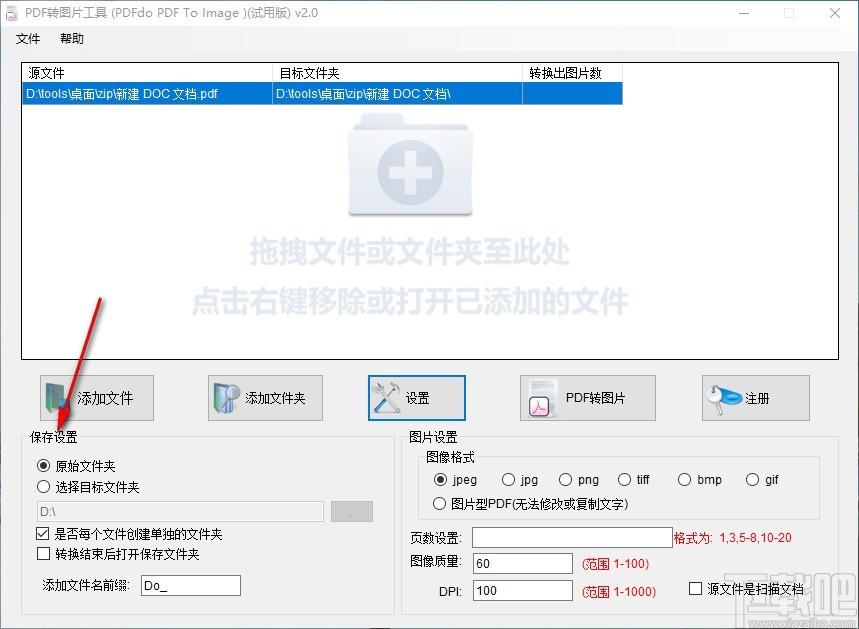The width and height of the screenshot is (859, 629).
Task: Click the 图像质量 field showing 60
Action: 523,563
